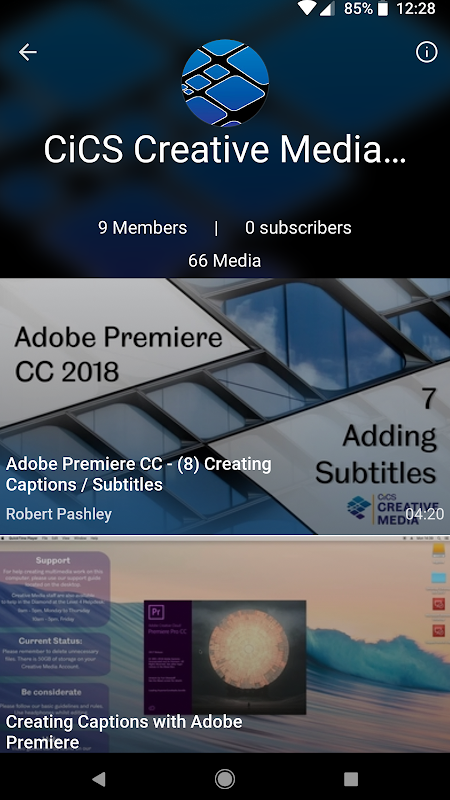The width and height of the screenshot is (450, 800).
Task: View the 9 Members list
Action: pos(142,228)
